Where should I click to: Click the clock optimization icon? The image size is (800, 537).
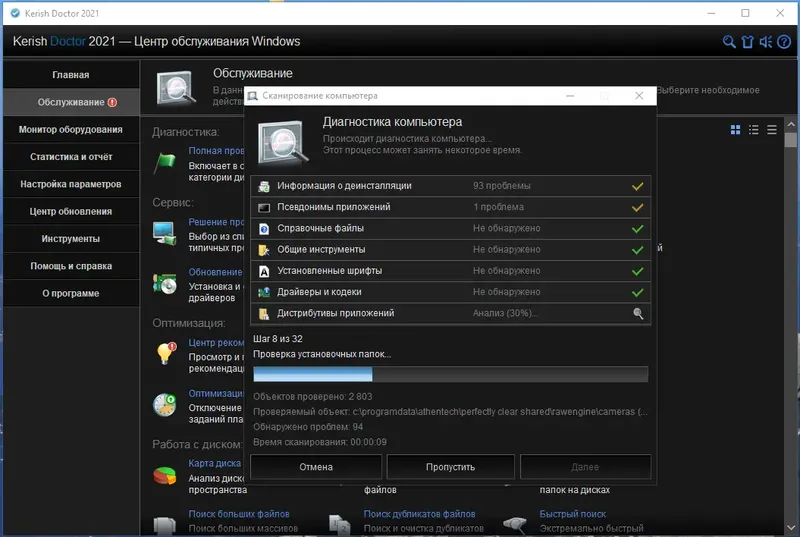click(x=165, y=405)
